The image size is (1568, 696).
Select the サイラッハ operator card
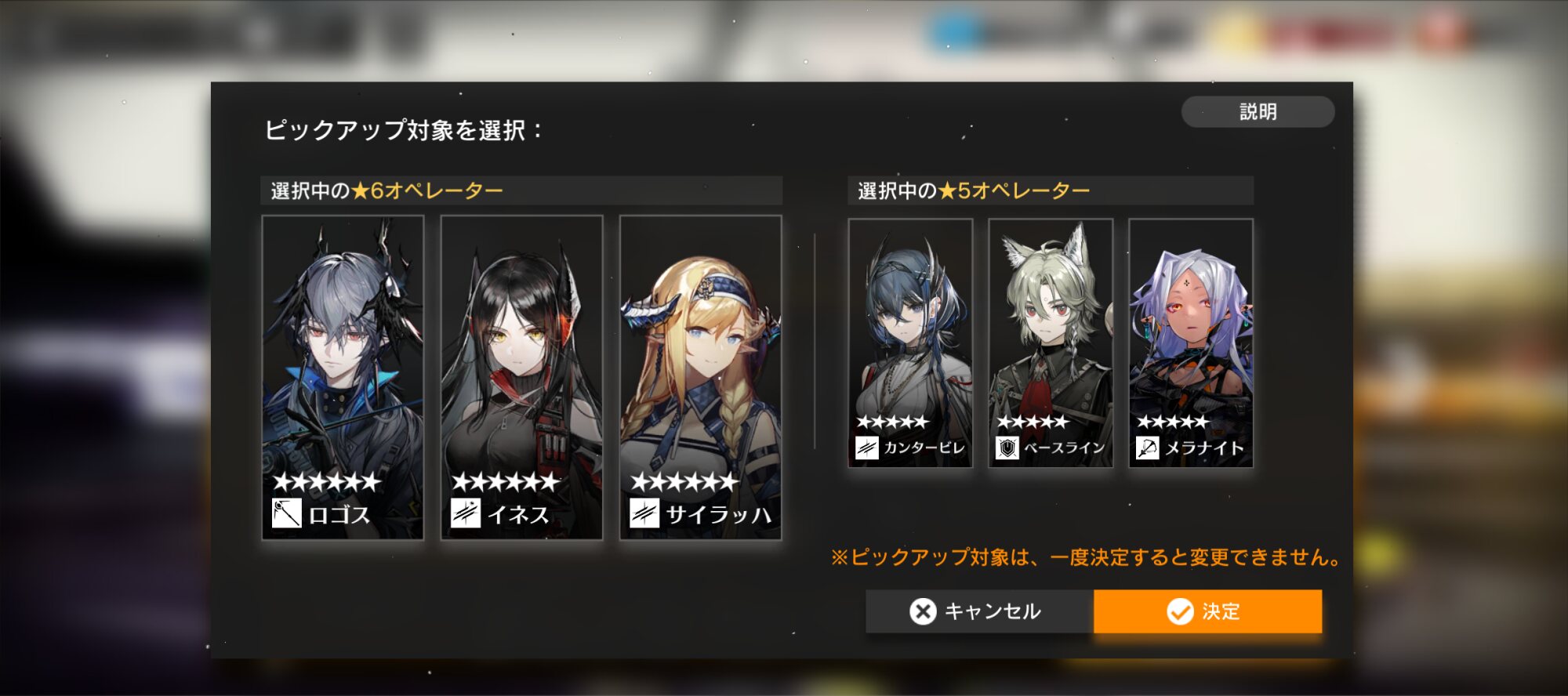point(700,377)
